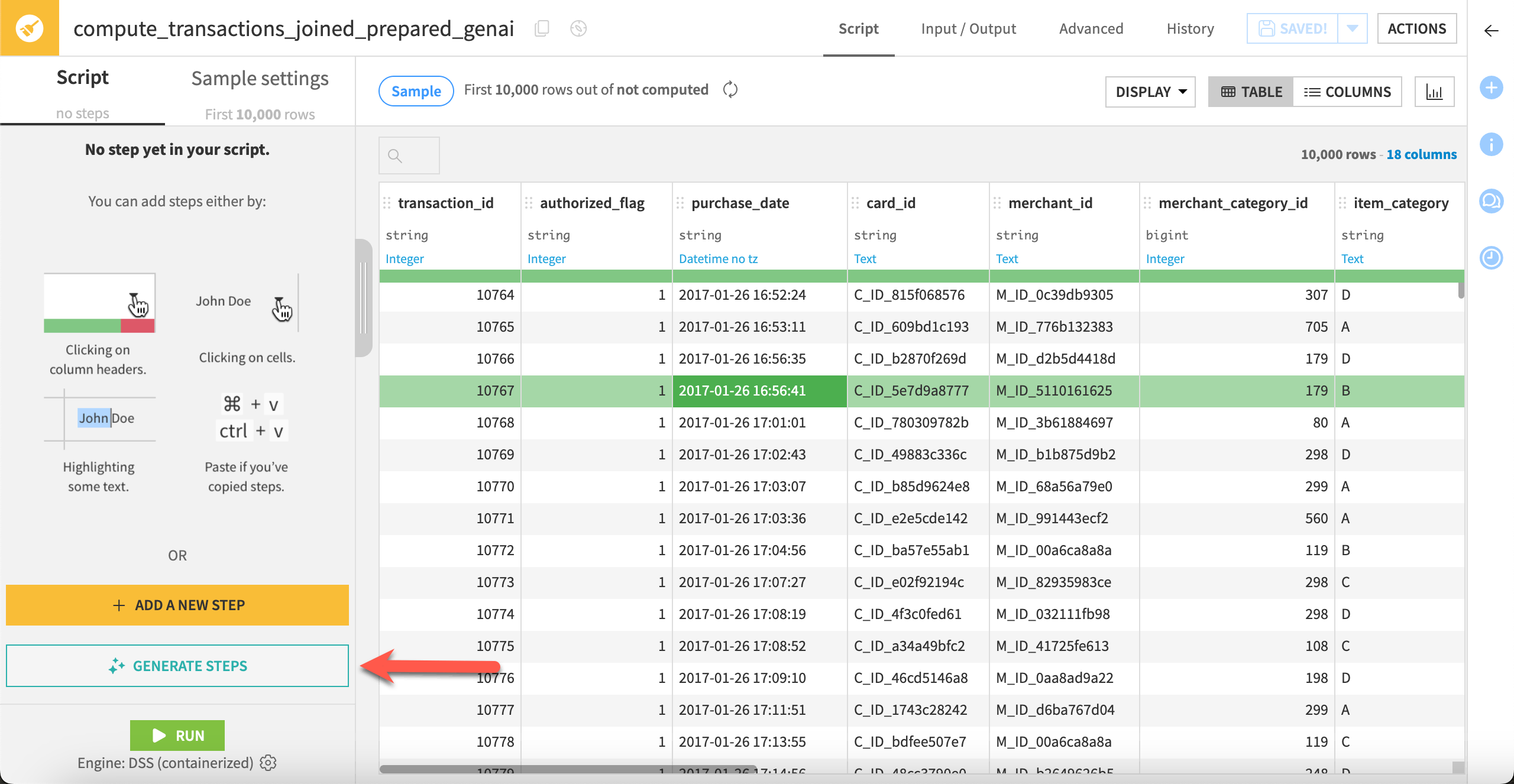Open the info panel icon in the right sidebar
This screenshot has height=784, width=1514.
[1492, 144]
